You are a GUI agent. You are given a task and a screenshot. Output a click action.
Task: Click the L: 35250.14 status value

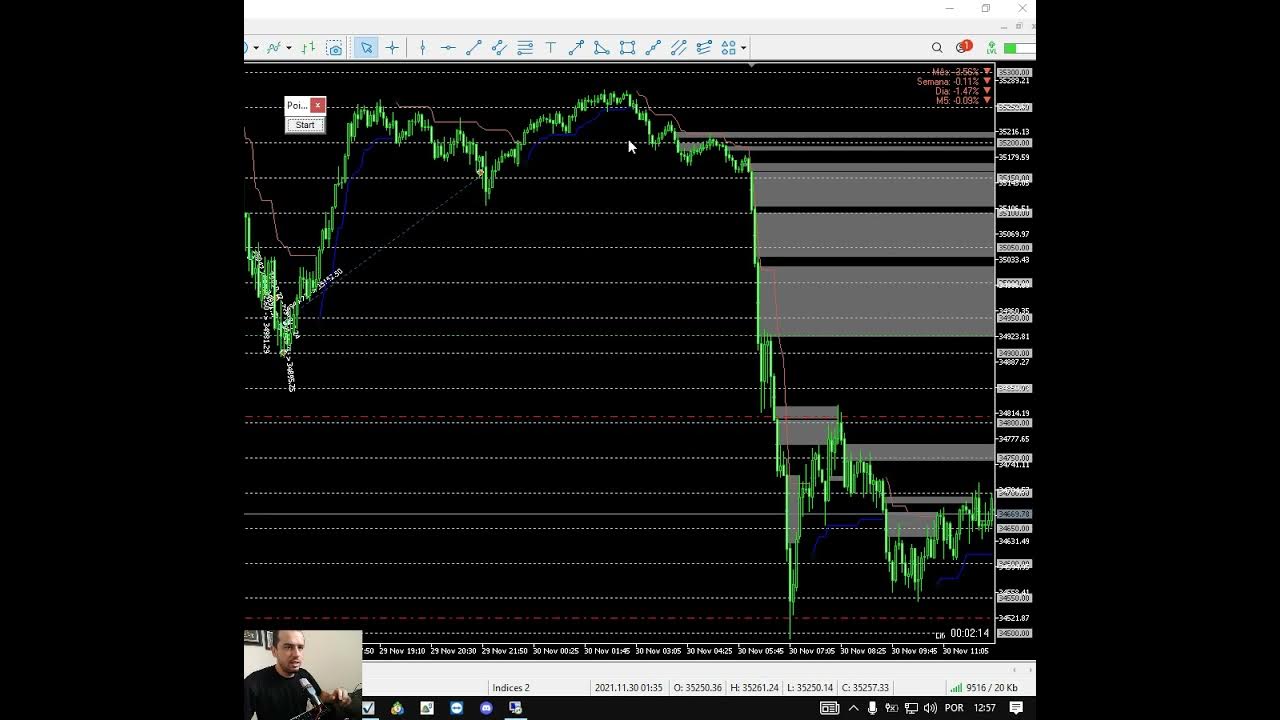[x=811, y=688]
